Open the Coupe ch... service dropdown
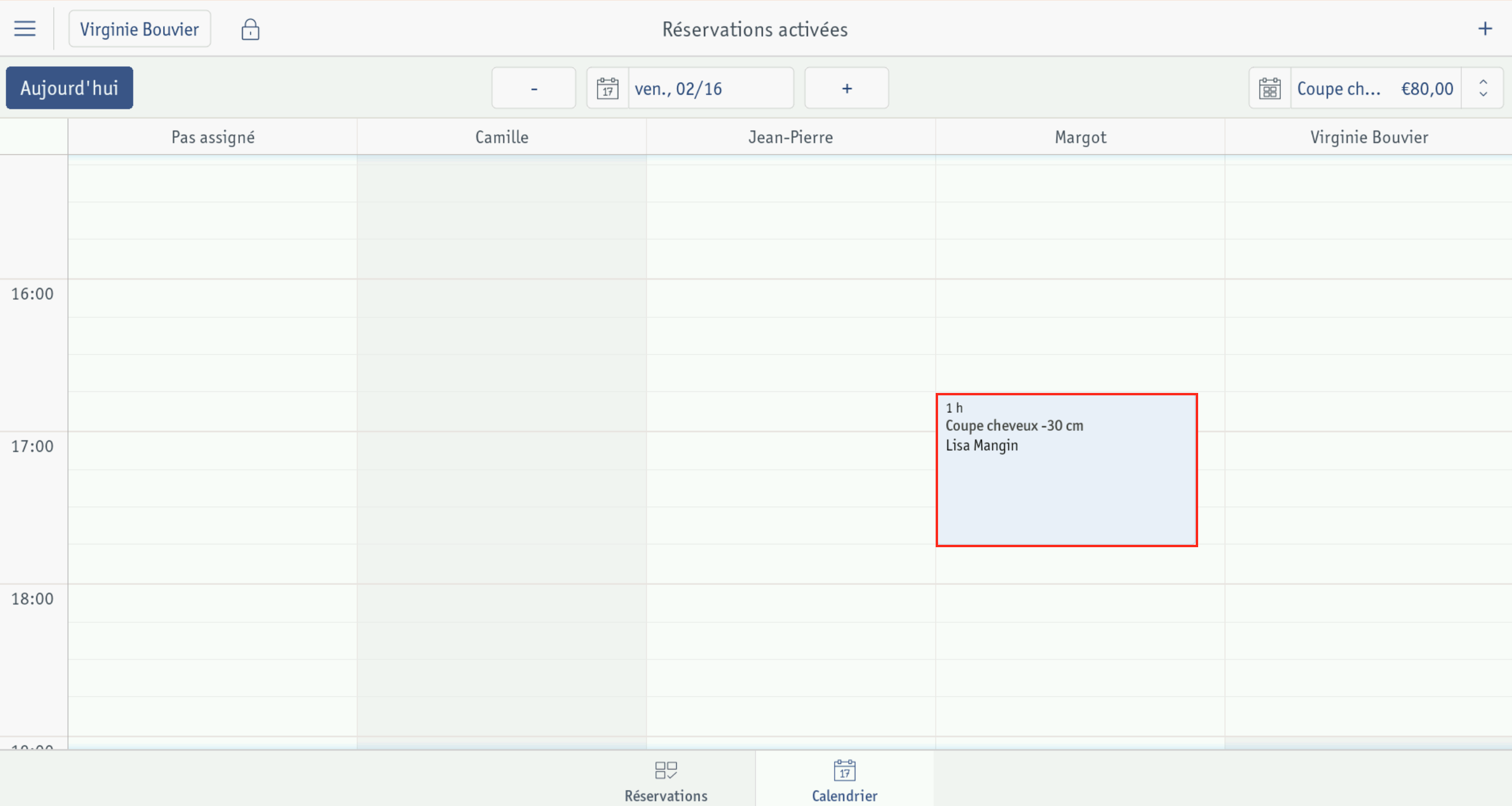Image resolution: width=1512 pixels, height=806 pixels. click(1375, 88)
